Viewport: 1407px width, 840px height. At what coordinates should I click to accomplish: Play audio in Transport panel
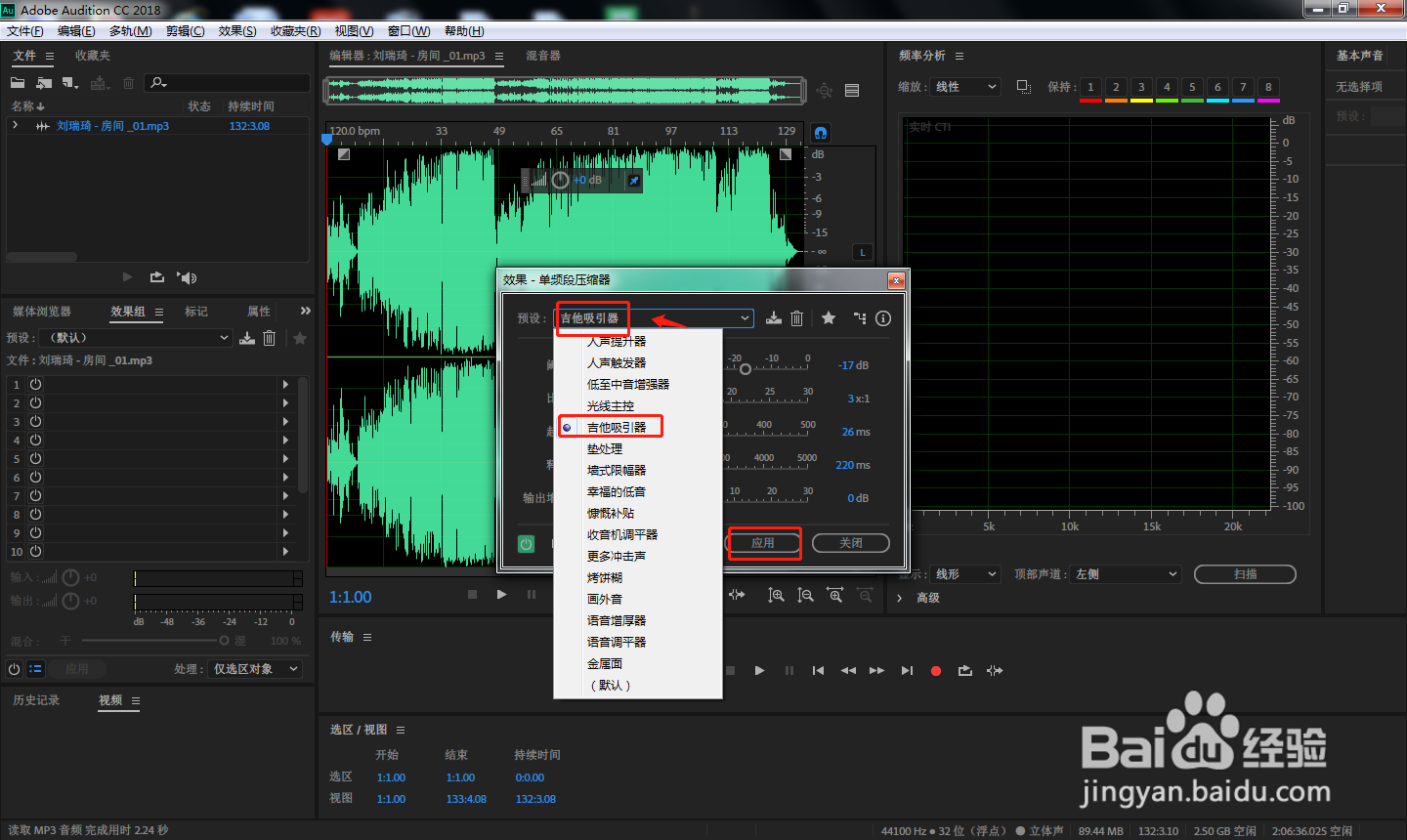point(759,671)
